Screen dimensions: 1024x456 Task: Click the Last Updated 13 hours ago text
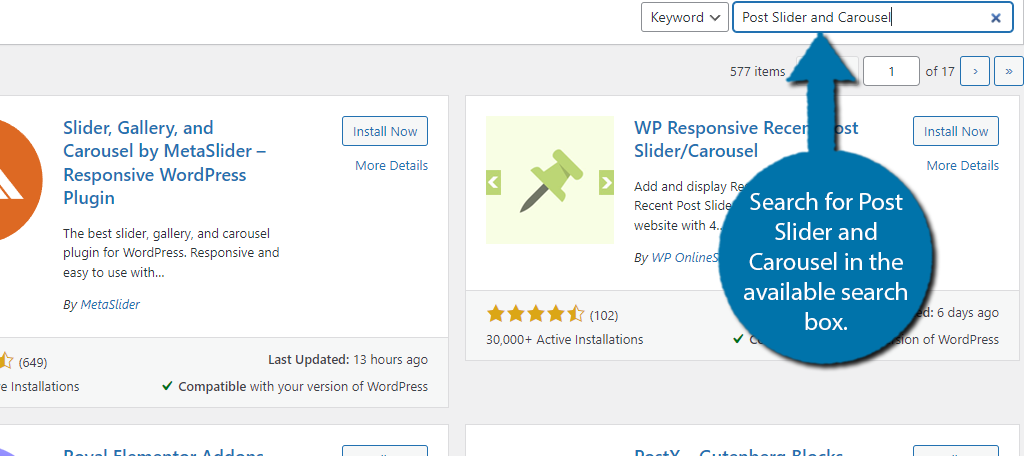[x=348, y=359]
